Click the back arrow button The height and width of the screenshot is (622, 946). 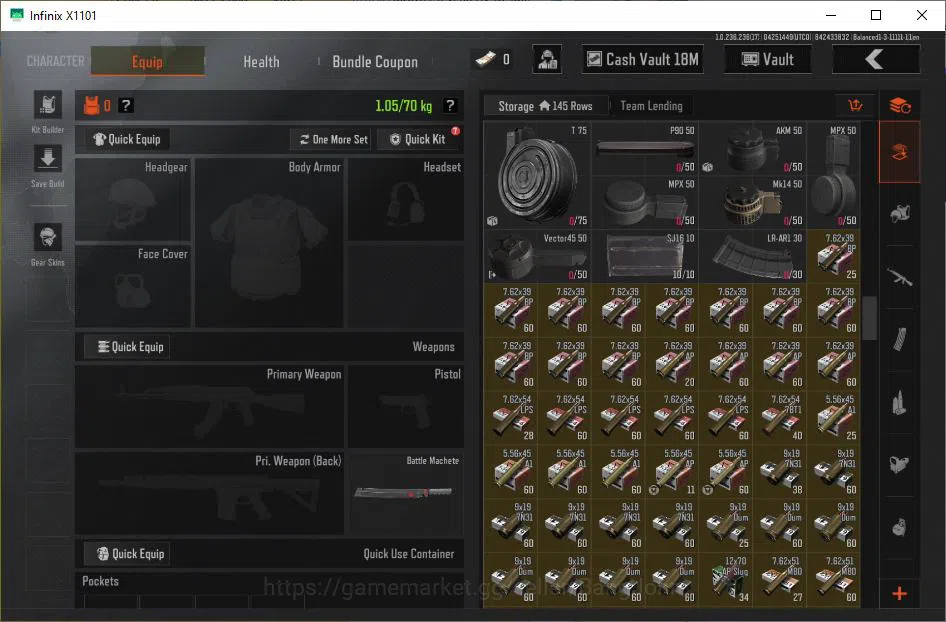point(876,59)
